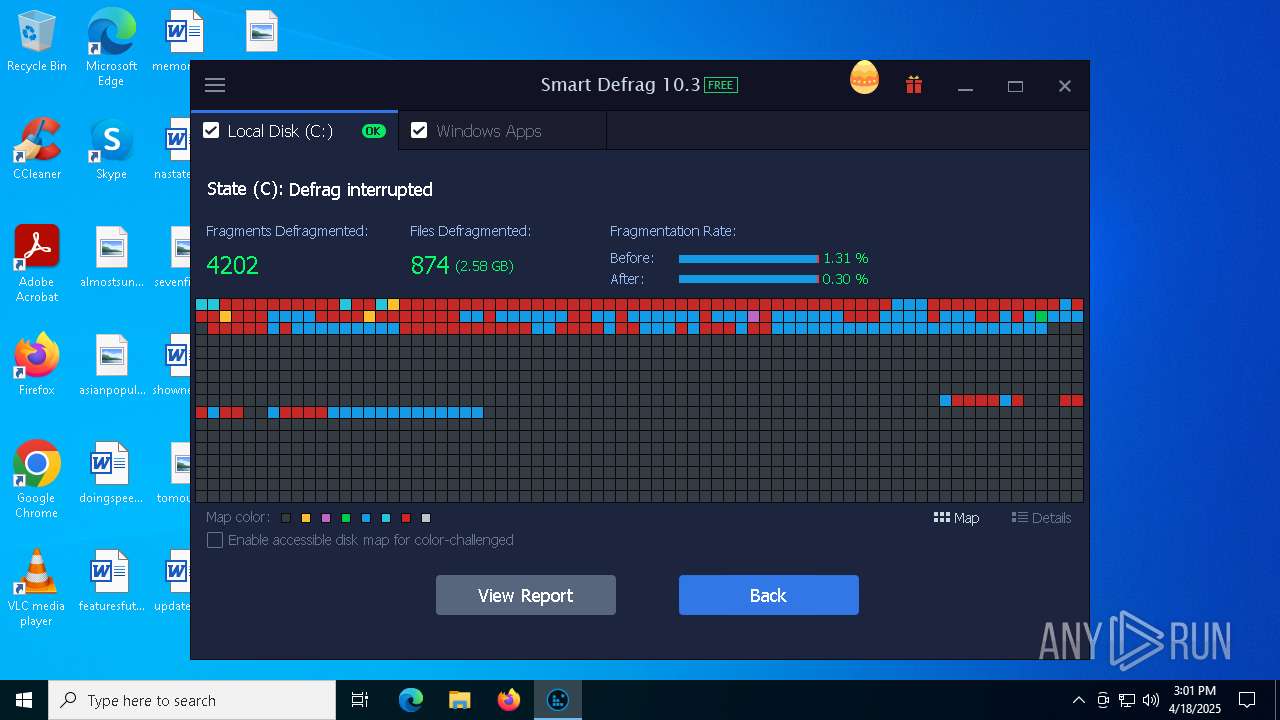Open volume control in system tray
This screenshot has height=720, width=1280.
(1151, 700)
